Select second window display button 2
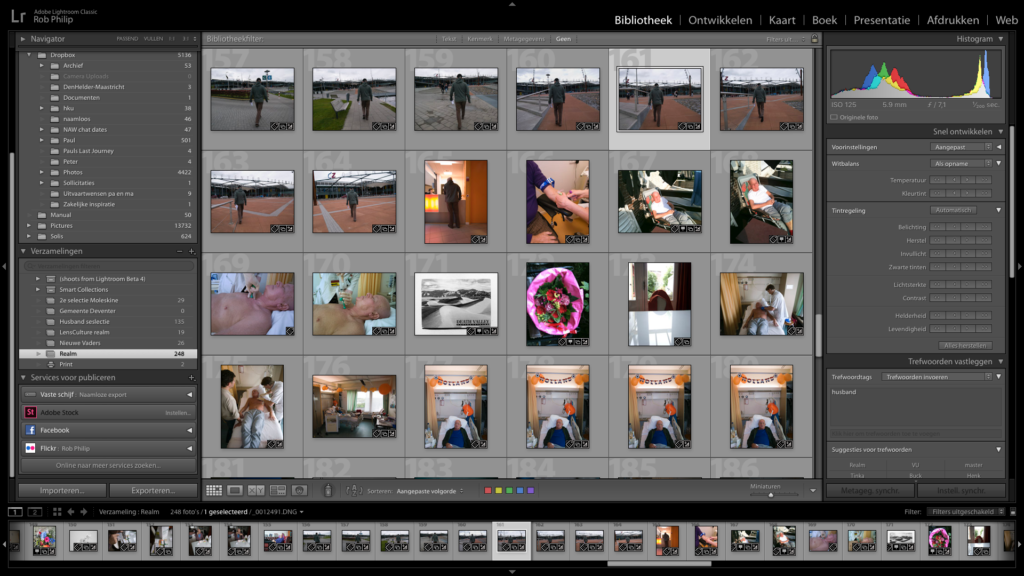 35,511
